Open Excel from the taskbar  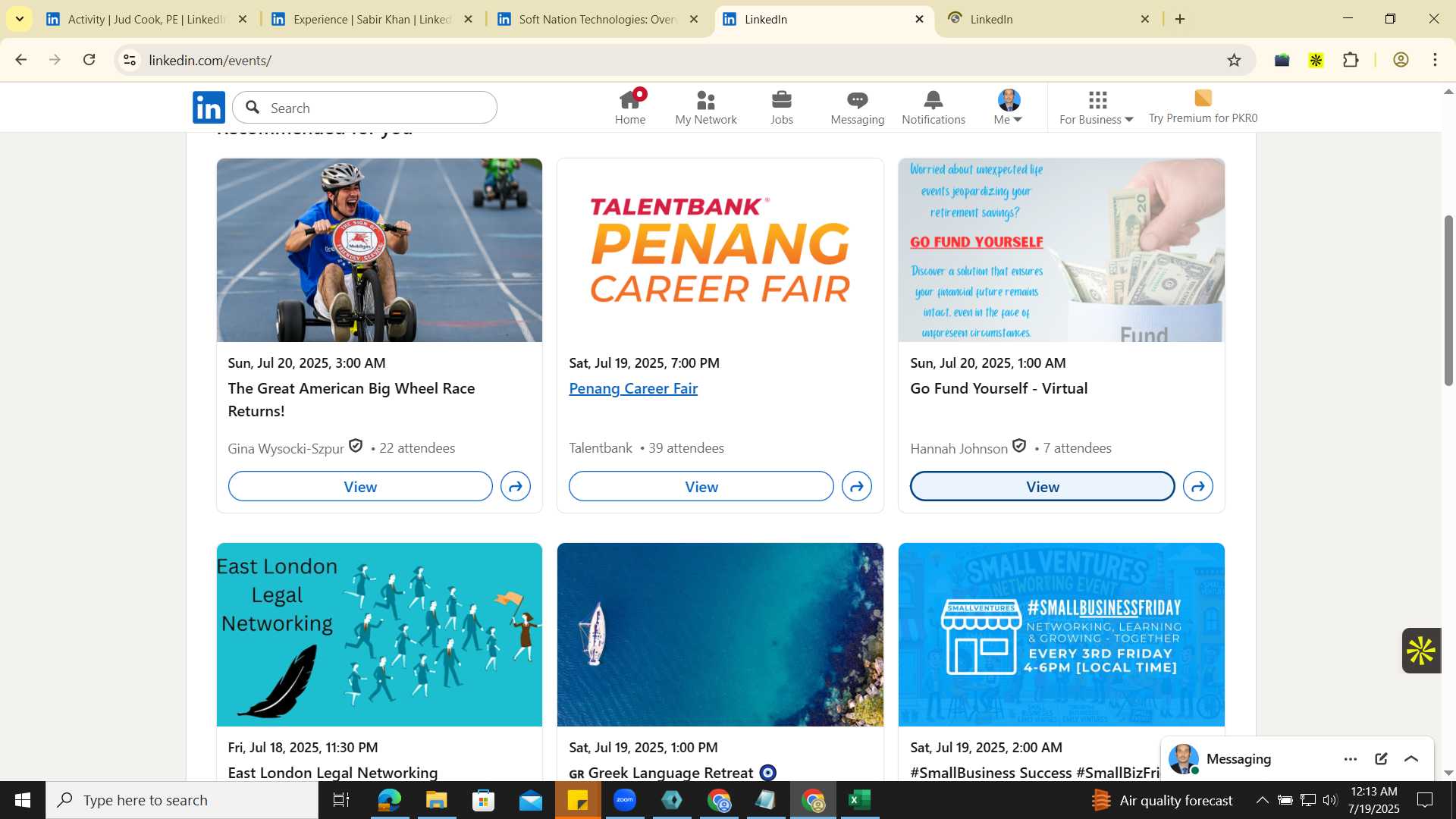pyautogui.click(x=859, y=800)
